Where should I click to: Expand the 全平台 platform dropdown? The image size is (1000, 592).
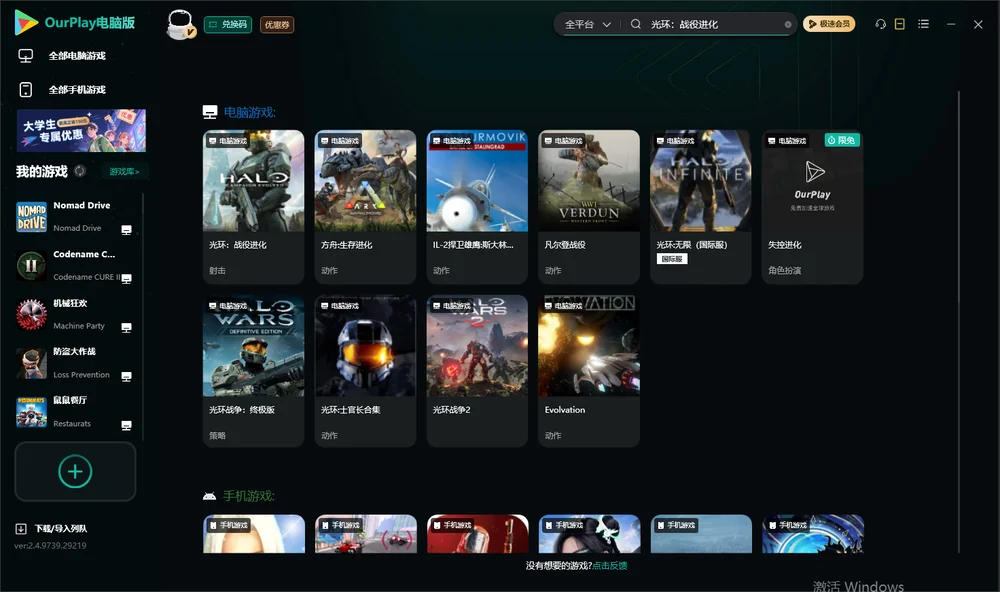(588, 24)
